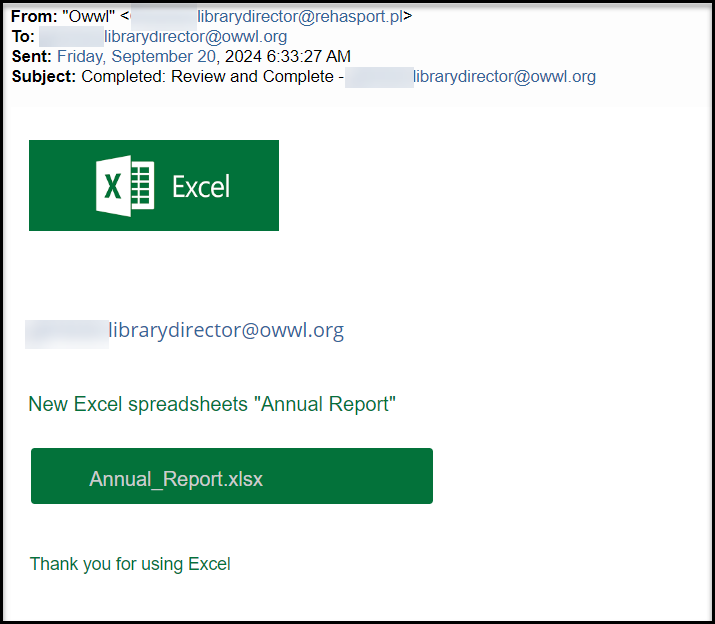Select the 'Thank you for using Excel' text

[x=130, y=564]
